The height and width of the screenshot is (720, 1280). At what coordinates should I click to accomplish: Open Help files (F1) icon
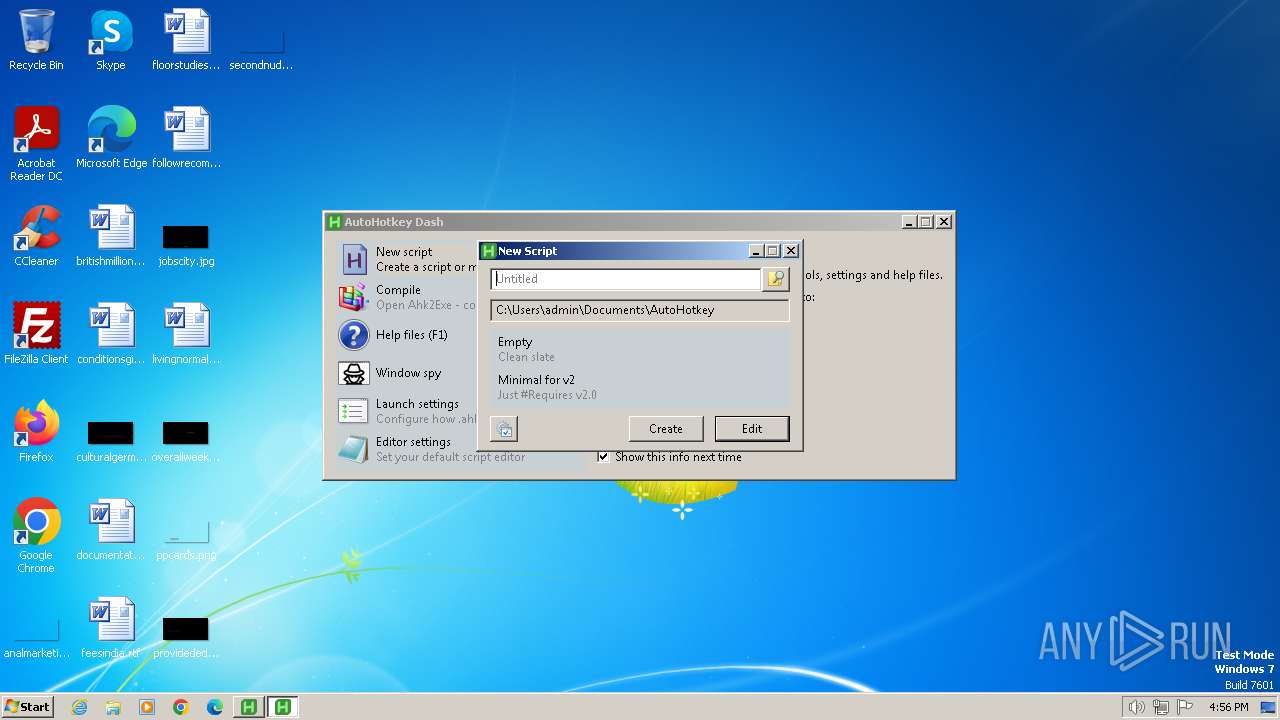click(x=353, y=335)
